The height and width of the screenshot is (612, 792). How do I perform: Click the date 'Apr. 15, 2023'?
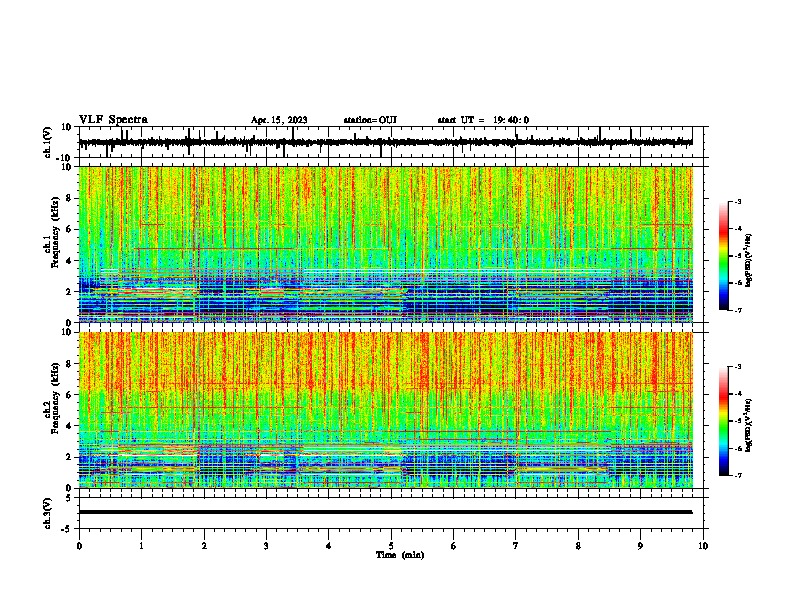pyautogui.click(x=279, y=120)
